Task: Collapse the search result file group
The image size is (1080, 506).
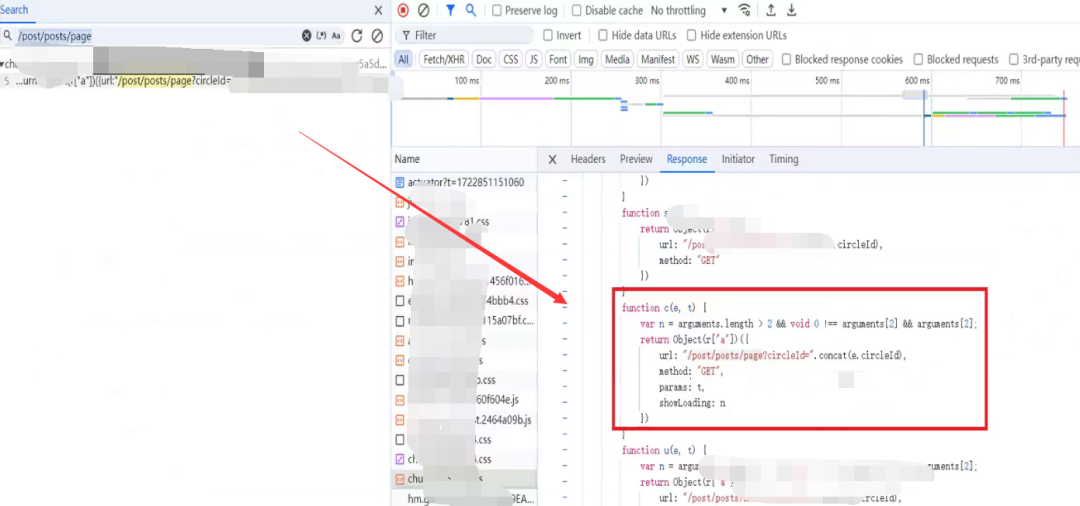Action: (x=2, y=64)
